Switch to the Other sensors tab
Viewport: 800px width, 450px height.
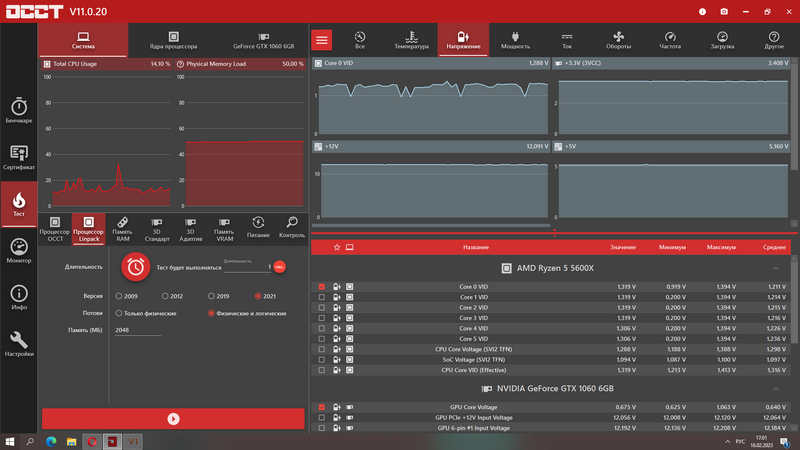(x=773, y=40)
